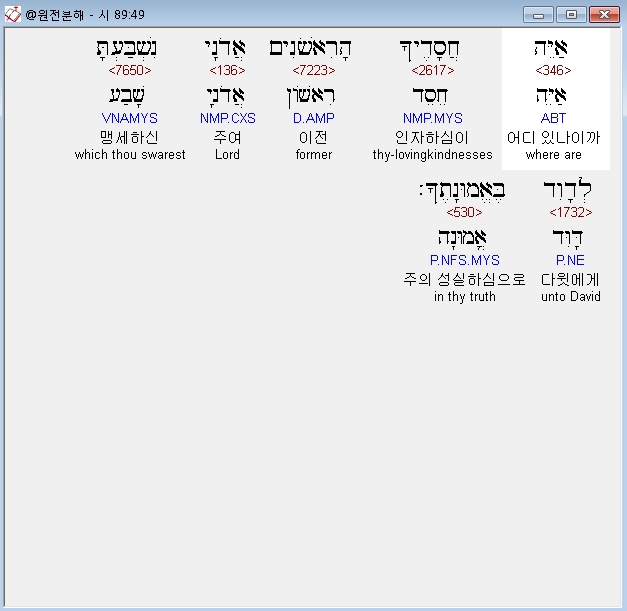Click the English gloss 'where are'
The image size is (627, 611).
coord(553,154)
